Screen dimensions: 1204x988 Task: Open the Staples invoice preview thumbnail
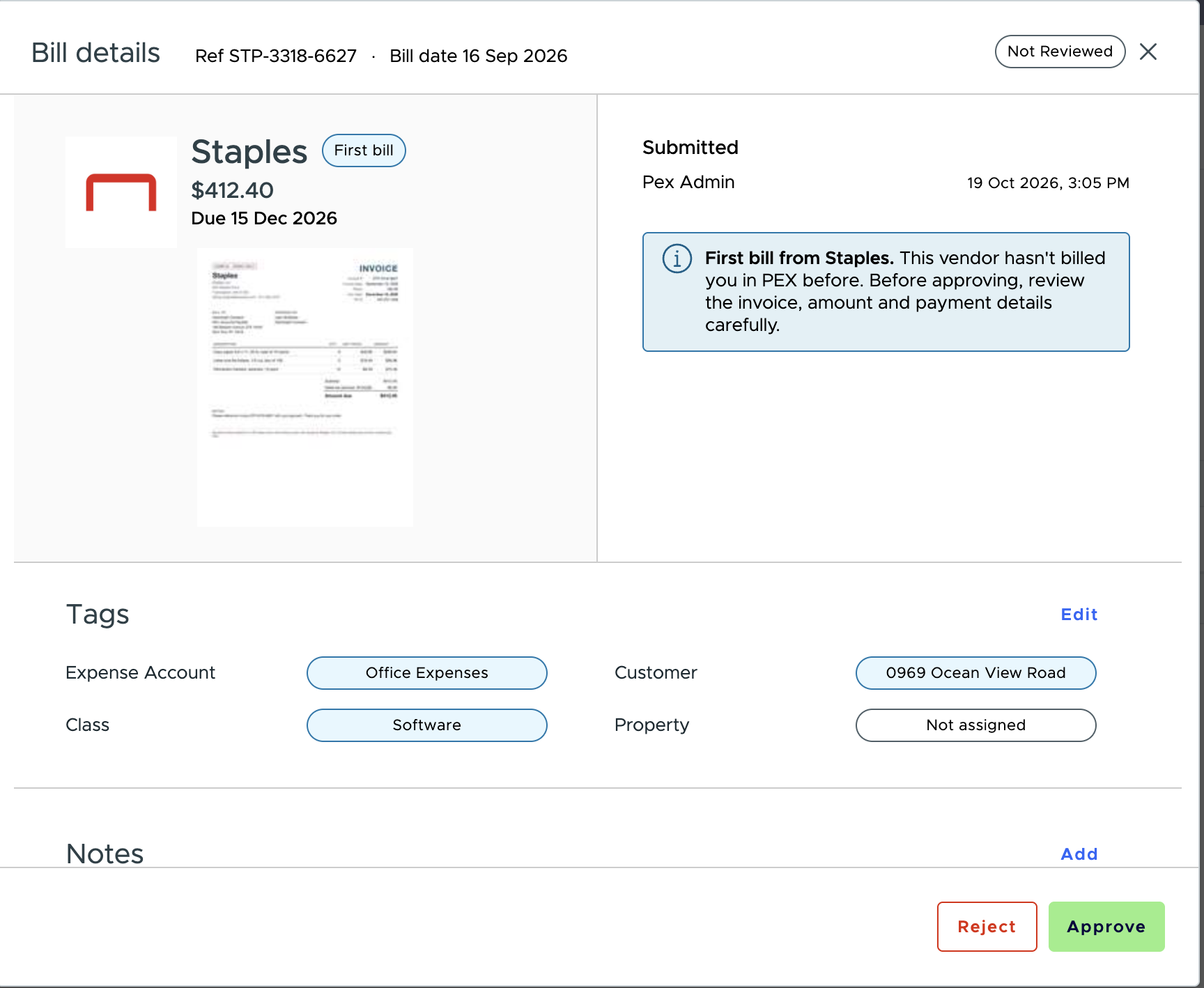[x=304, y=387]
